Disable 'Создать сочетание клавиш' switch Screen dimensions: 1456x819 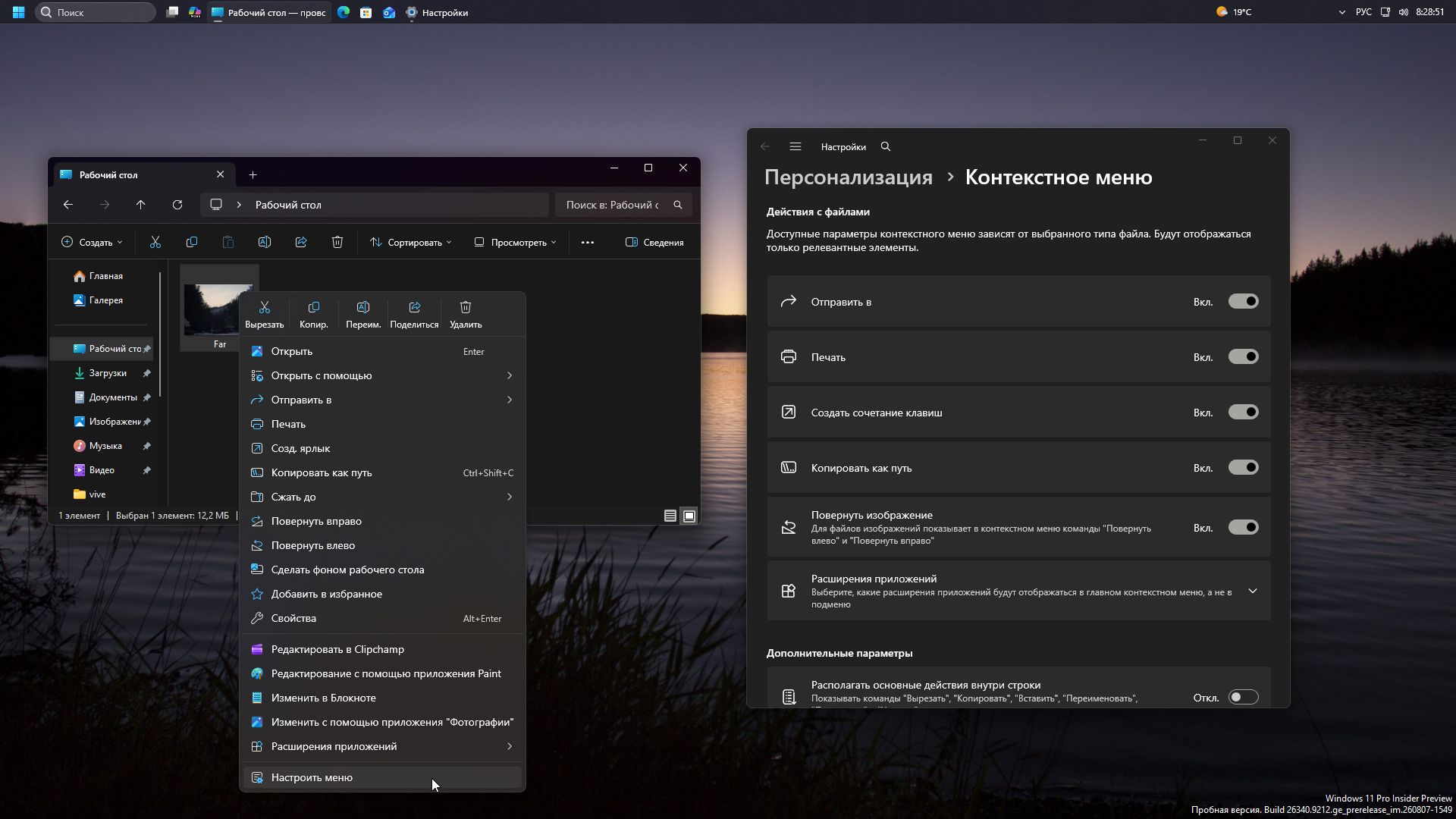click(1244, 413)
